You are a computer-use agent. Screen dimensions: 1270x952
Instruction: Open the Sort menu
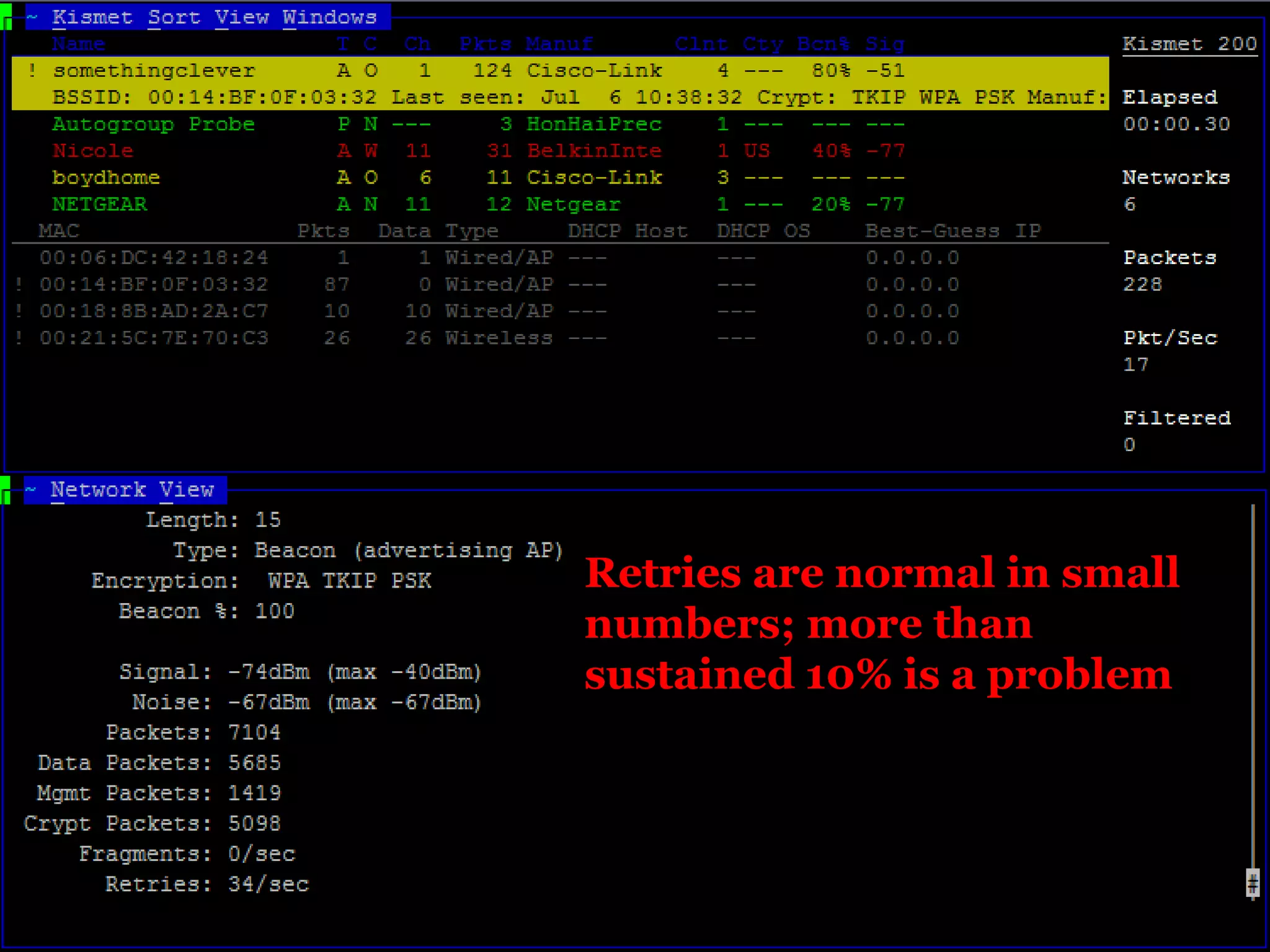[174, 17]
